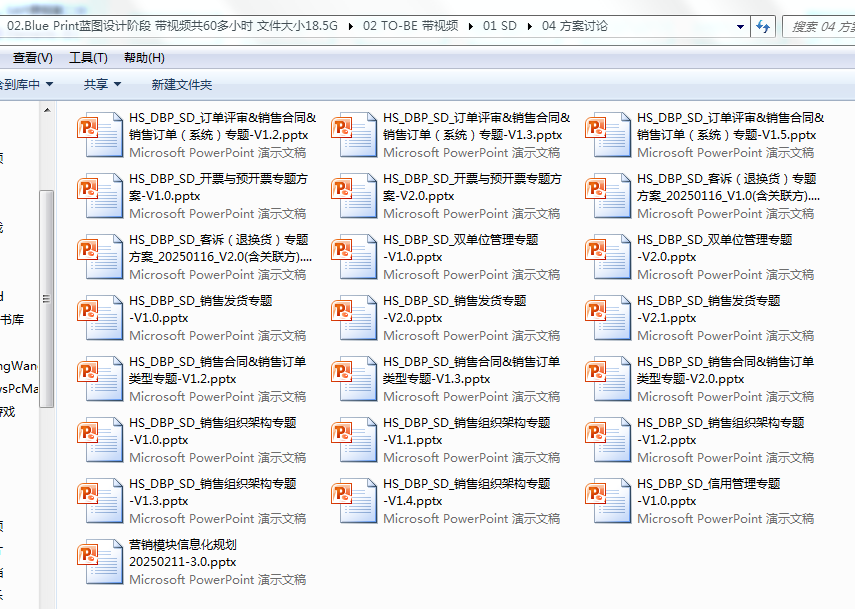
Task: Open the 查看(V) menu
Action: (x=33, y=58)
